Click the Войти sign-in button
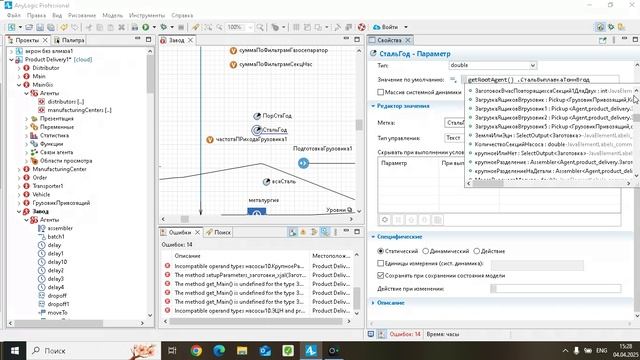The image size is (640, 360). point(386,27)
